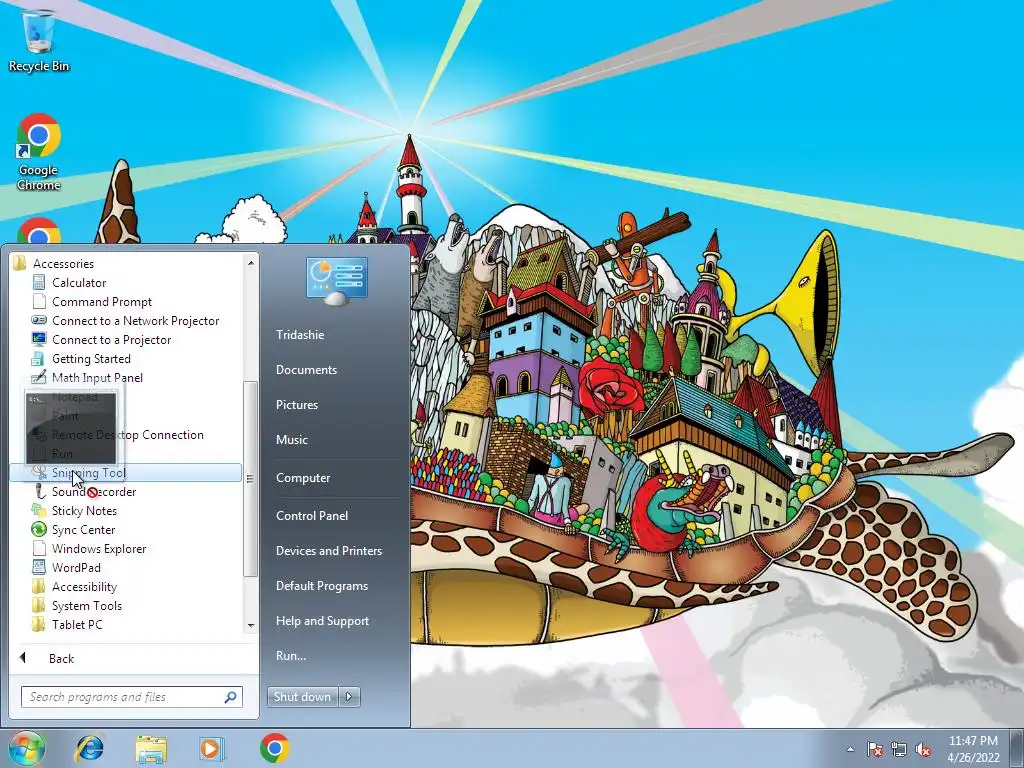1024x768 pixels.
Task: Click the taskbar clock and date
Action: coord(974,749)
